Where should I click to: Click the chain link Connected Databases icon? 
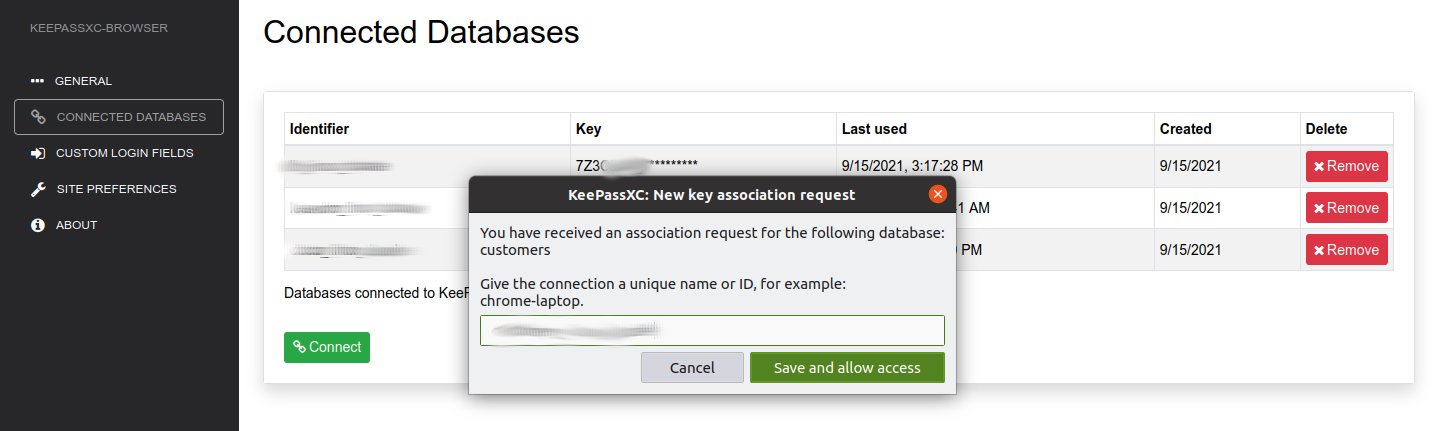pos(39,117)
